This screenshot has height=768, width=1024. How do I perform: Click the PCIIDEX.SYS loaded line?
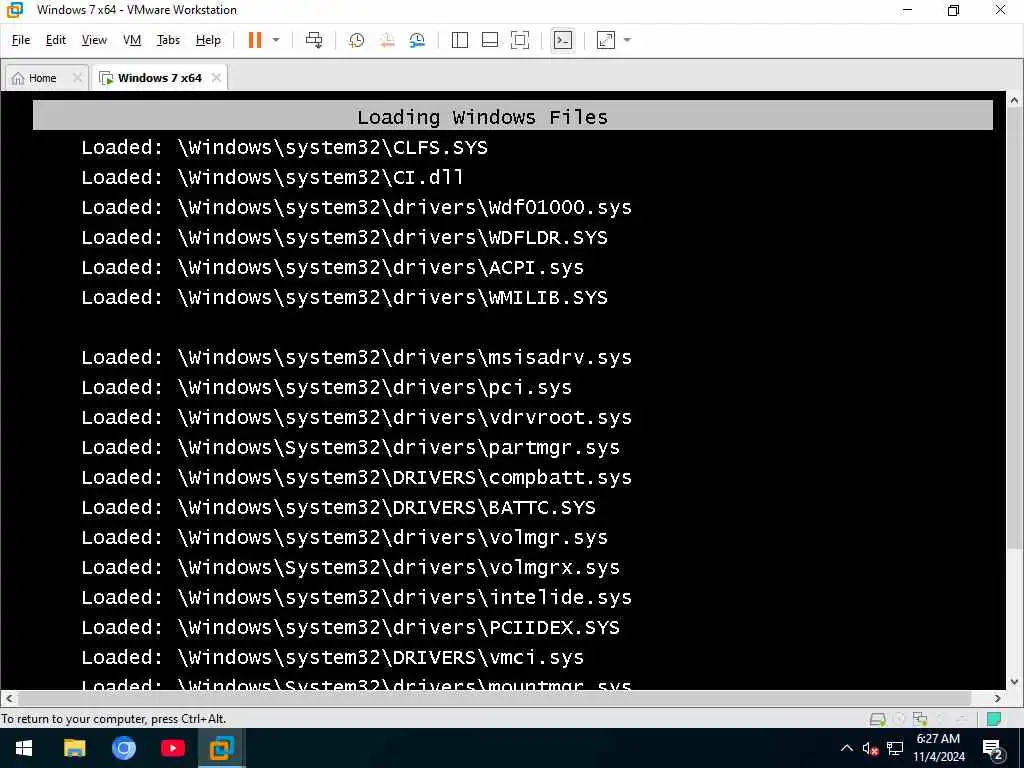click(351, 628)
